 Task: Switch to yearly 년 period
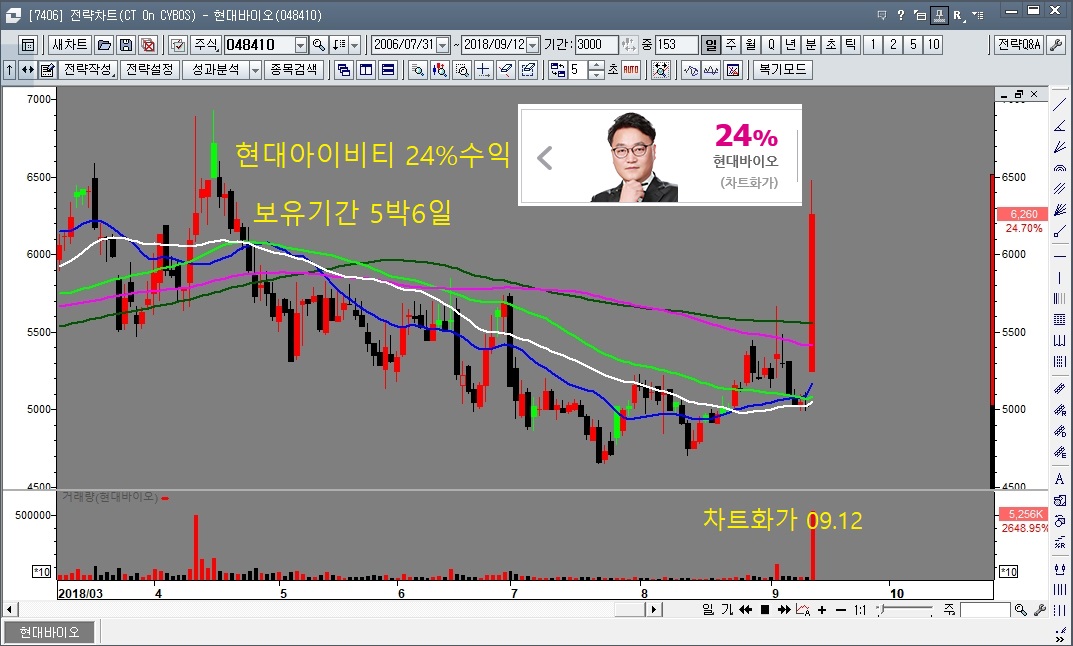[x=790, y=45]
